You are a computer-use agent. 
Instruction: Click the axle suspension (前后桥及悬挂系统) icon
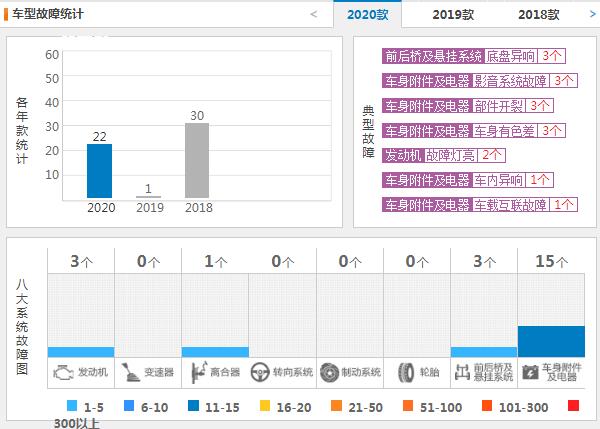click(462, 372)
